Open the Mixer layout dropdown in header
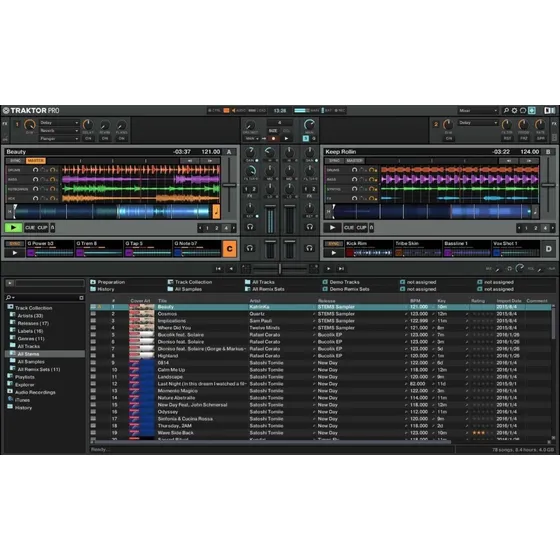 [478, 111]
